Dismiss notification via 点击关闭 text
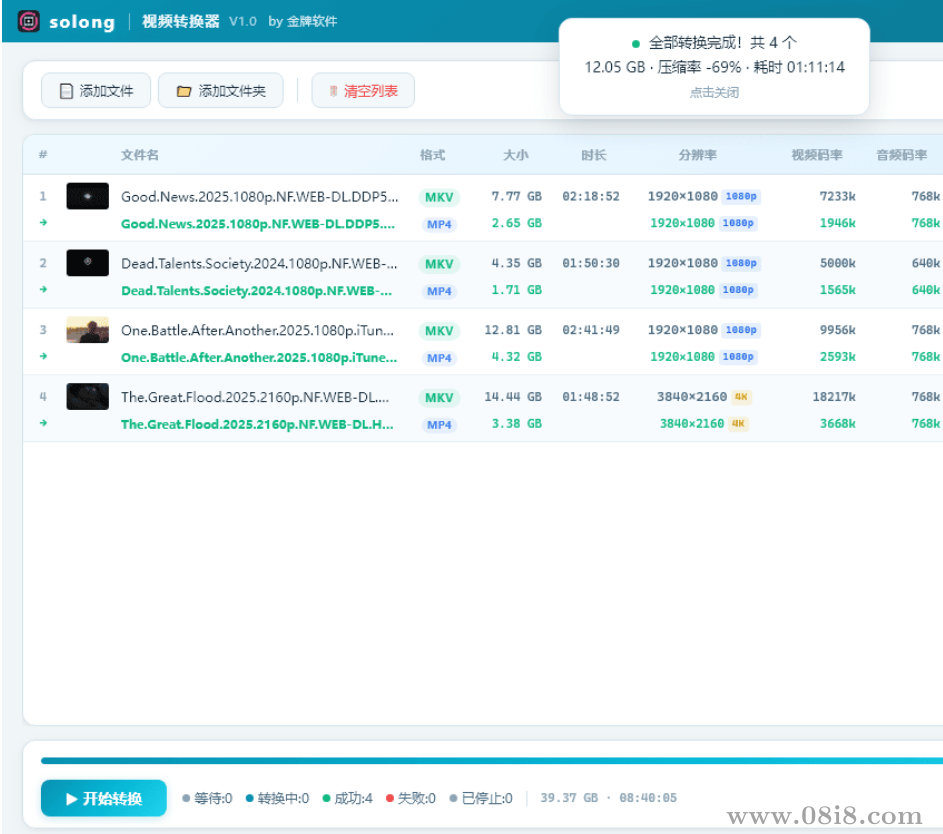 coord(714,92)
